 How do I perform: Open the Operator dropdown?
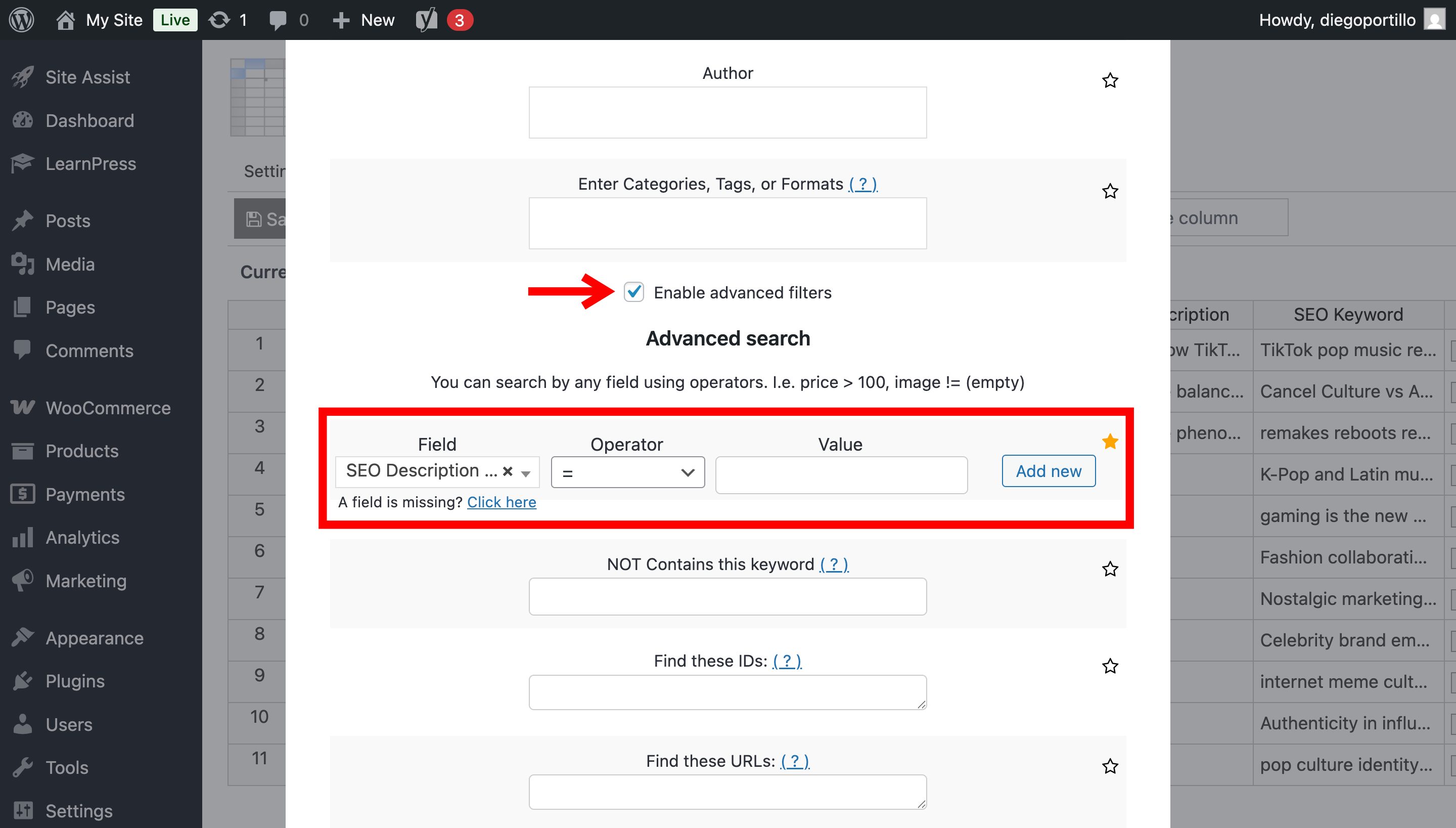[627, 472]
